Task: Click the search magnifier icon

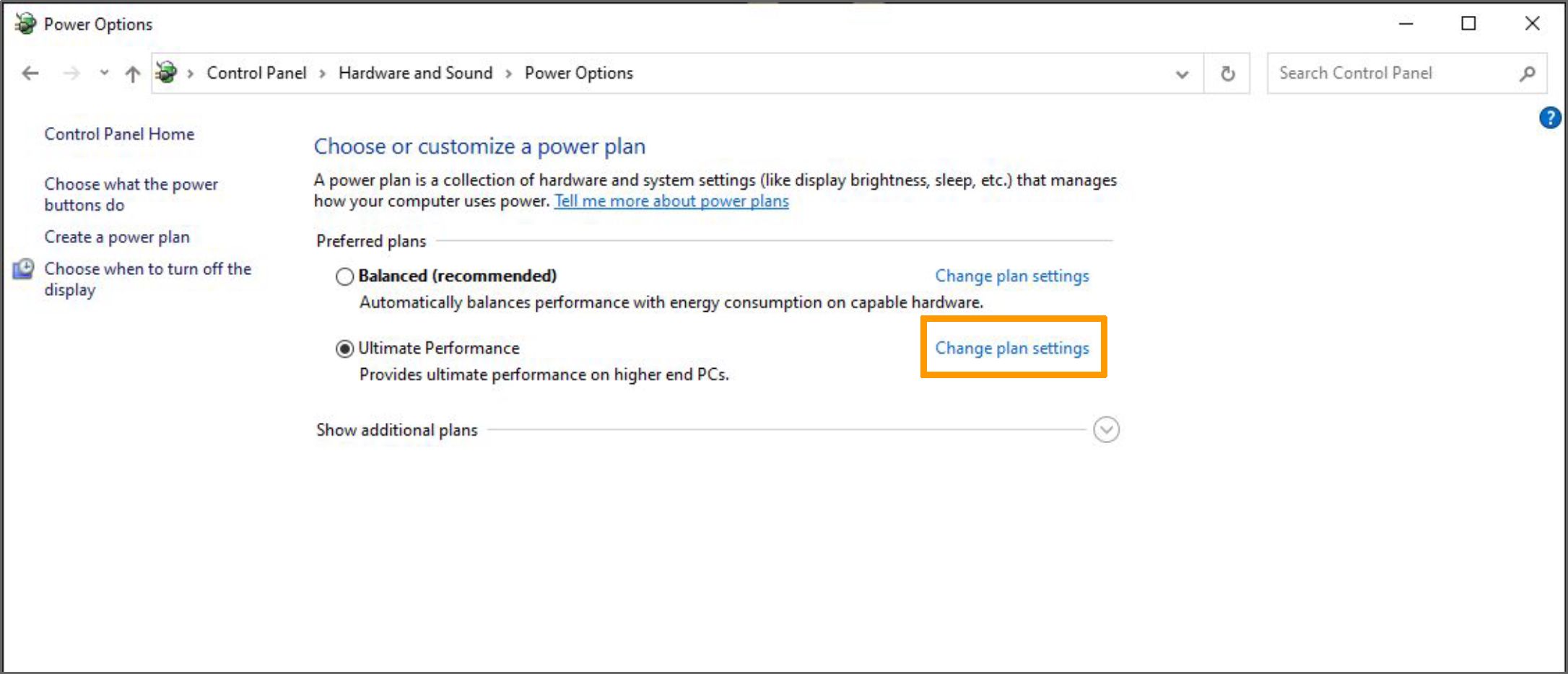Action: tap(1527, 74)
